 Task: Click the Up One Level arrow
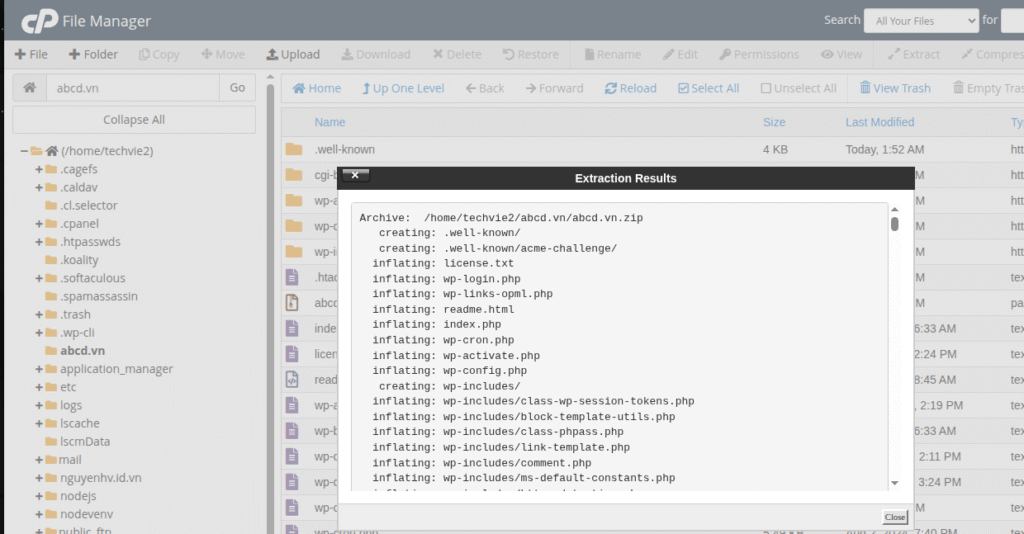[x=367, y=88]
